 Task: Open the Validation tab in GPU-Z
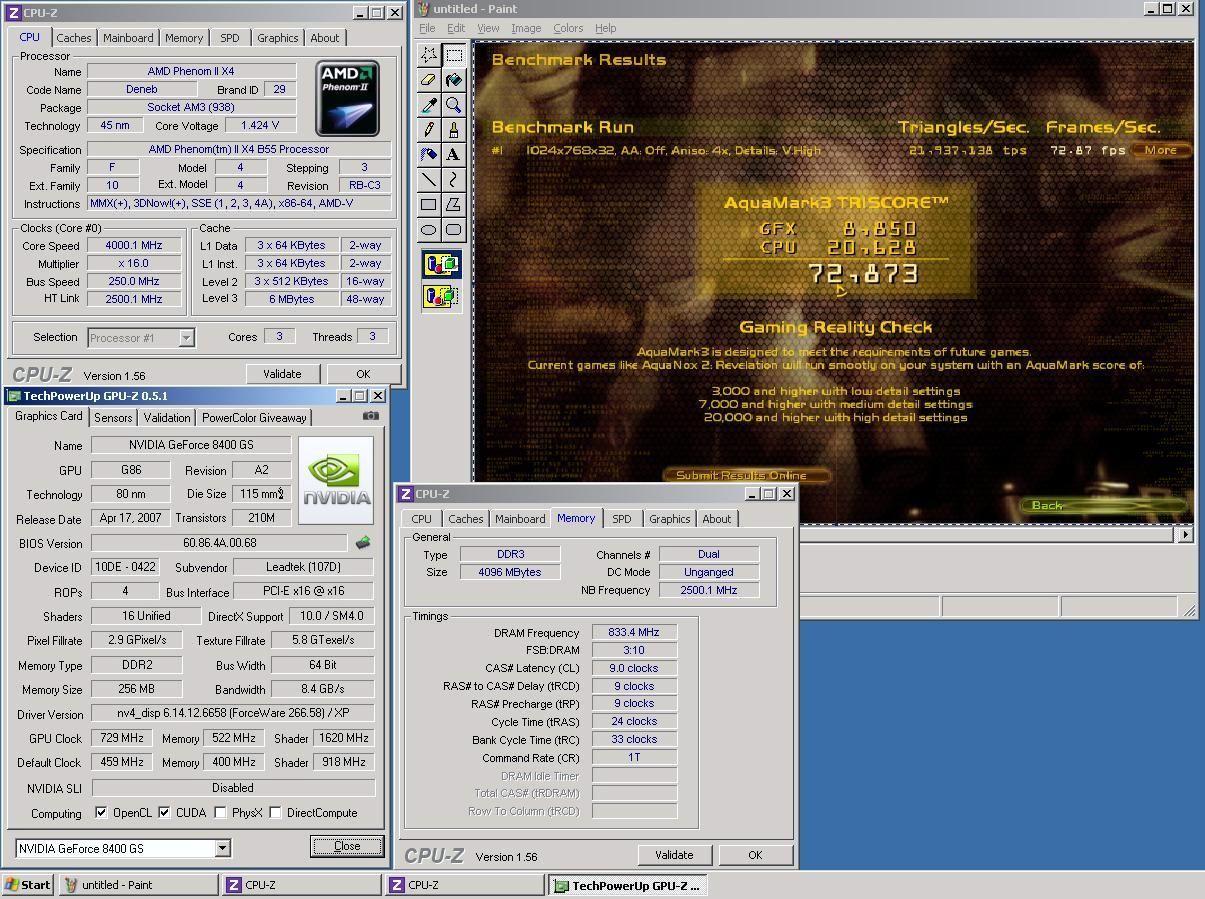click(x=167, y=418)
